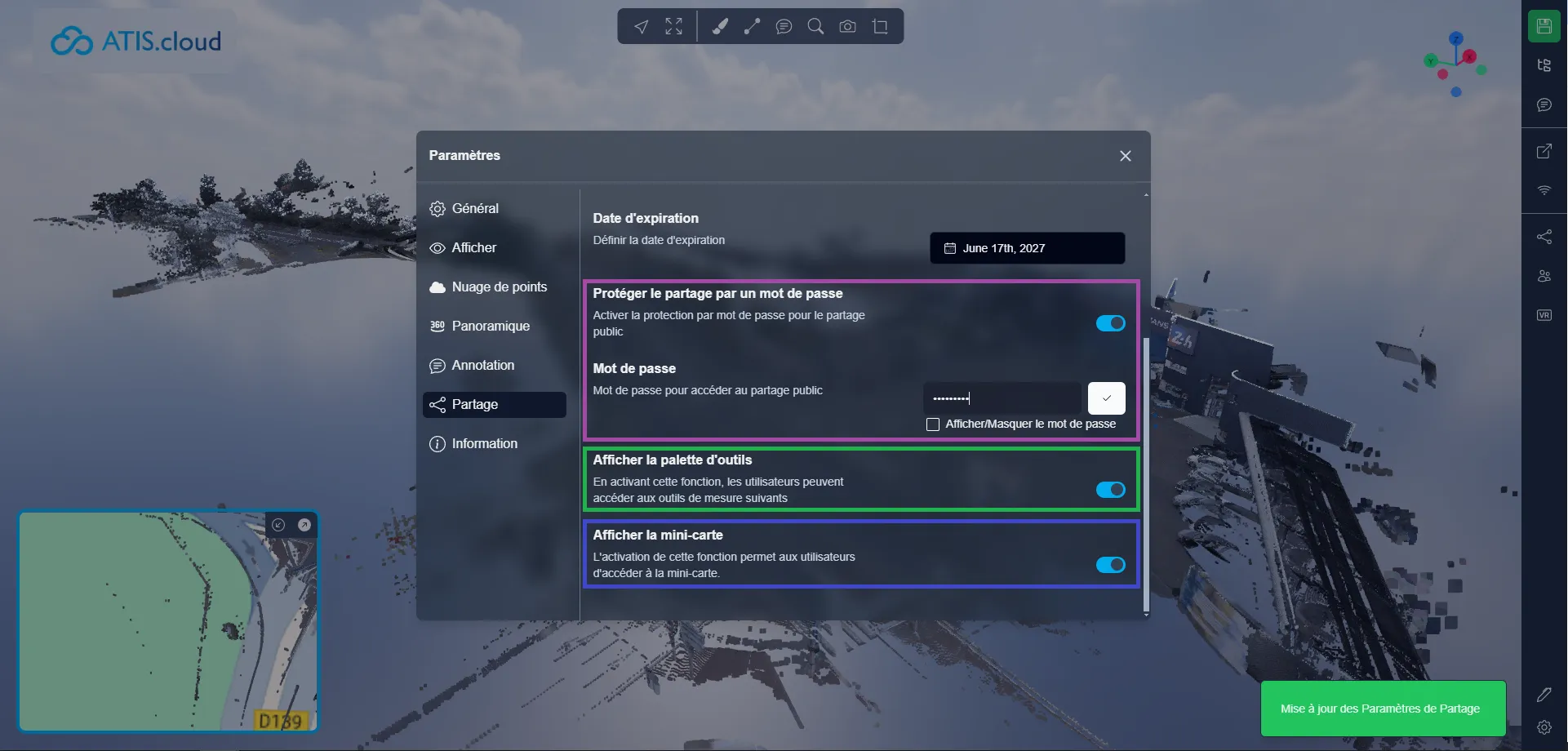
Task: Click the green save icon
Action: tap(1544, 26)
